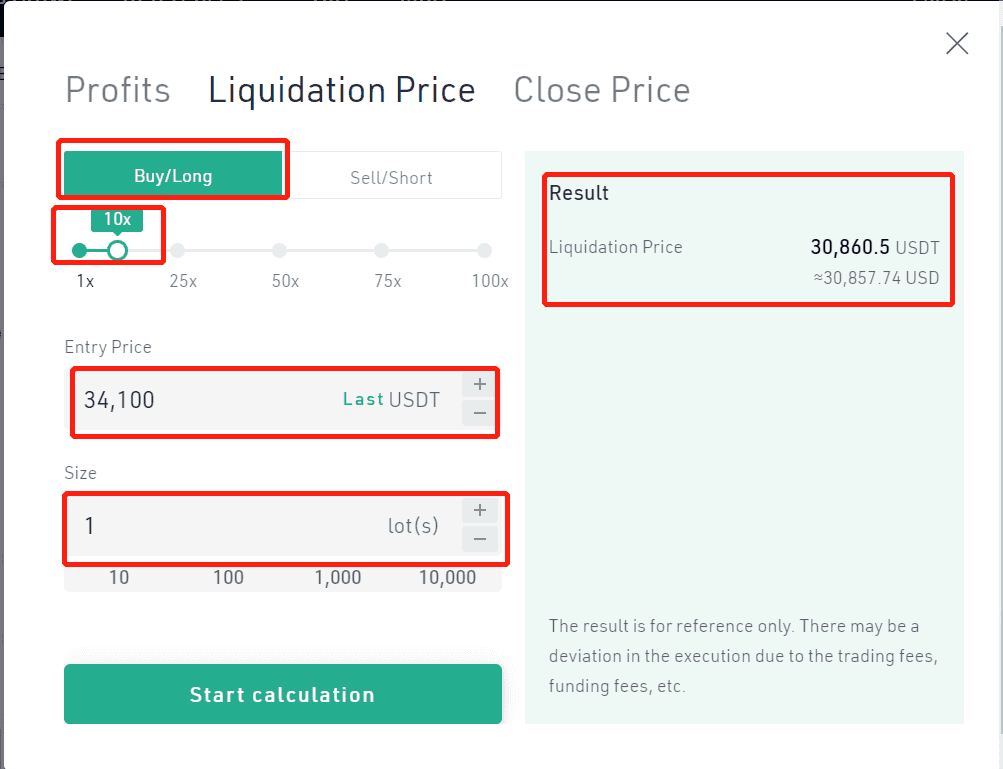Increase Entry Price with the plus stepper

[480, 384]
